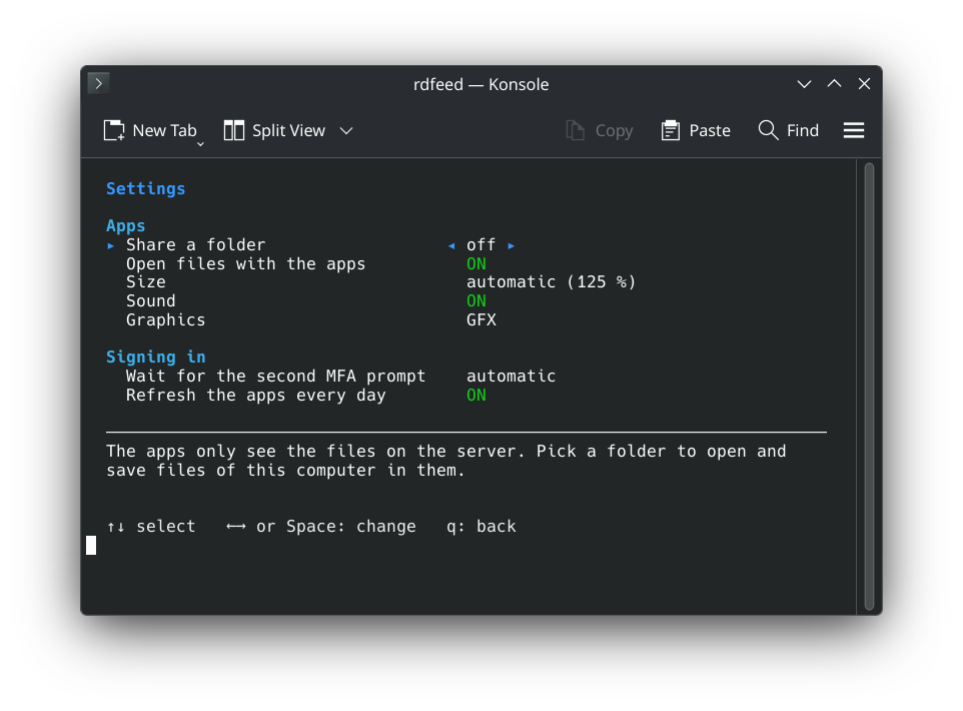
Task: Click the 'Signing in' section heading
Action: 155,357
